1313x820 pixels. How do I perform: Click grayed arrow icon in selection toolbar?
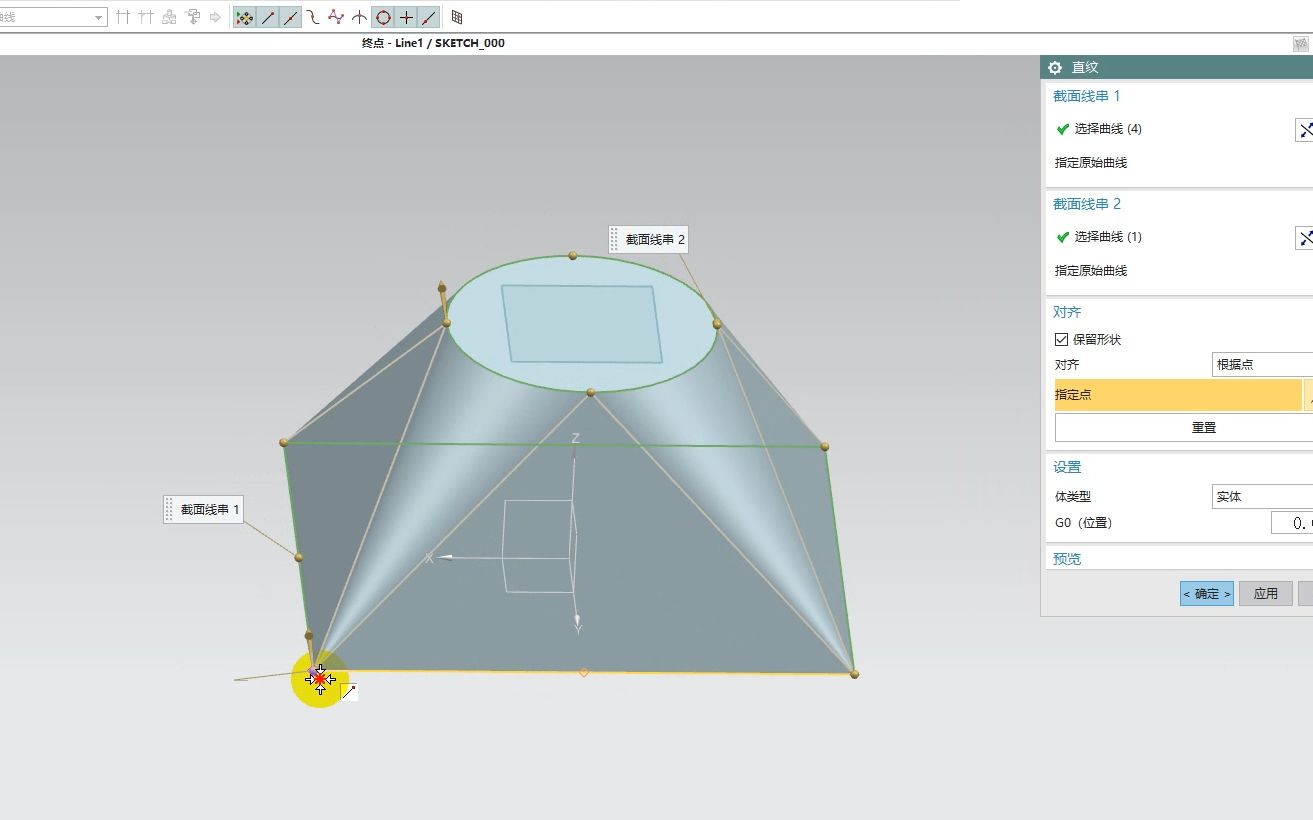(x=215, y=18)
